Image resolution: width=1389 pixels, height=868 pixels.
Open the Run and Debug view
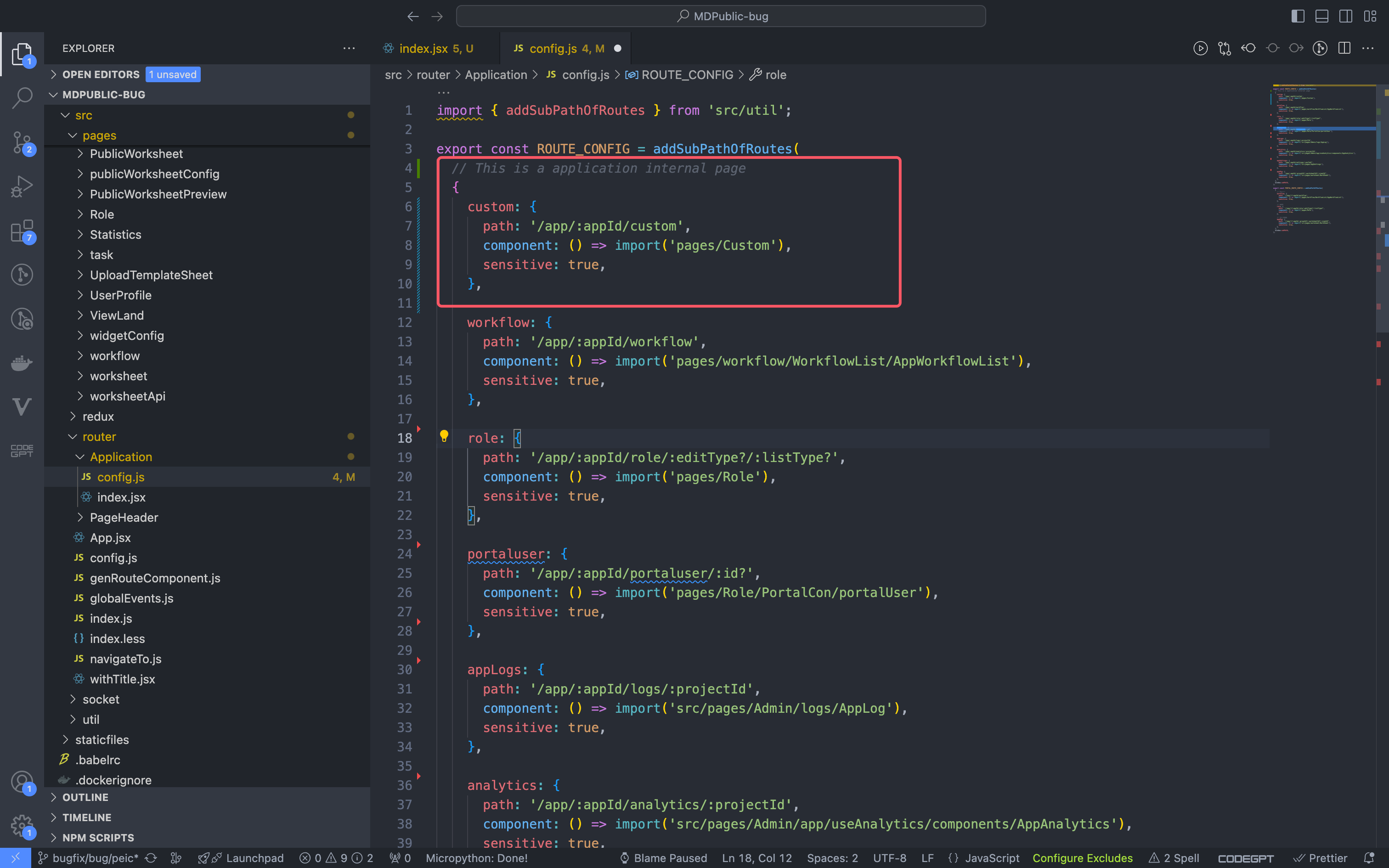(x=22, y=186)
